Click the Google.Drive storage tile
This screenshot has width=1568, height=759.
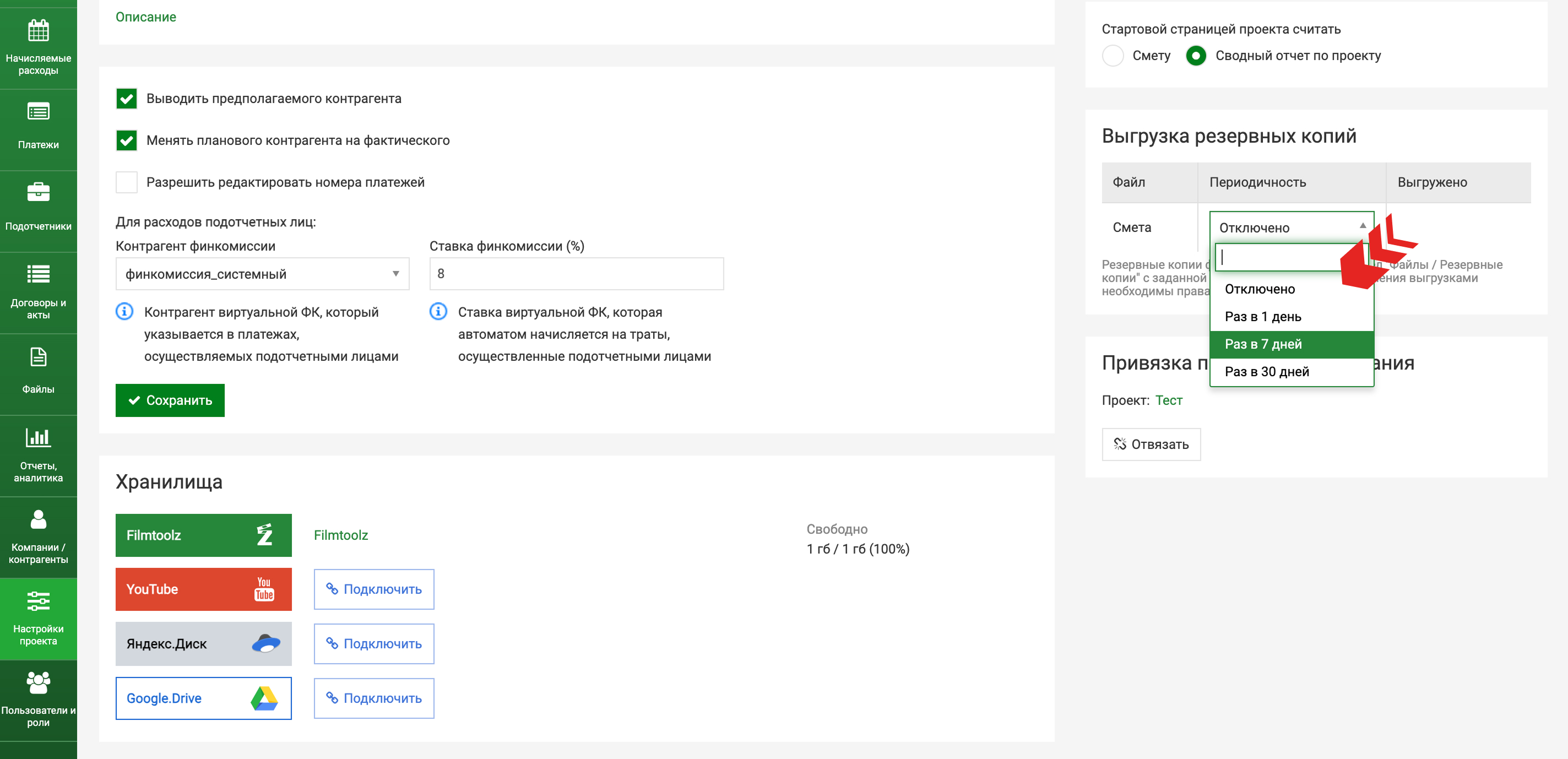[x=203, y=698]
